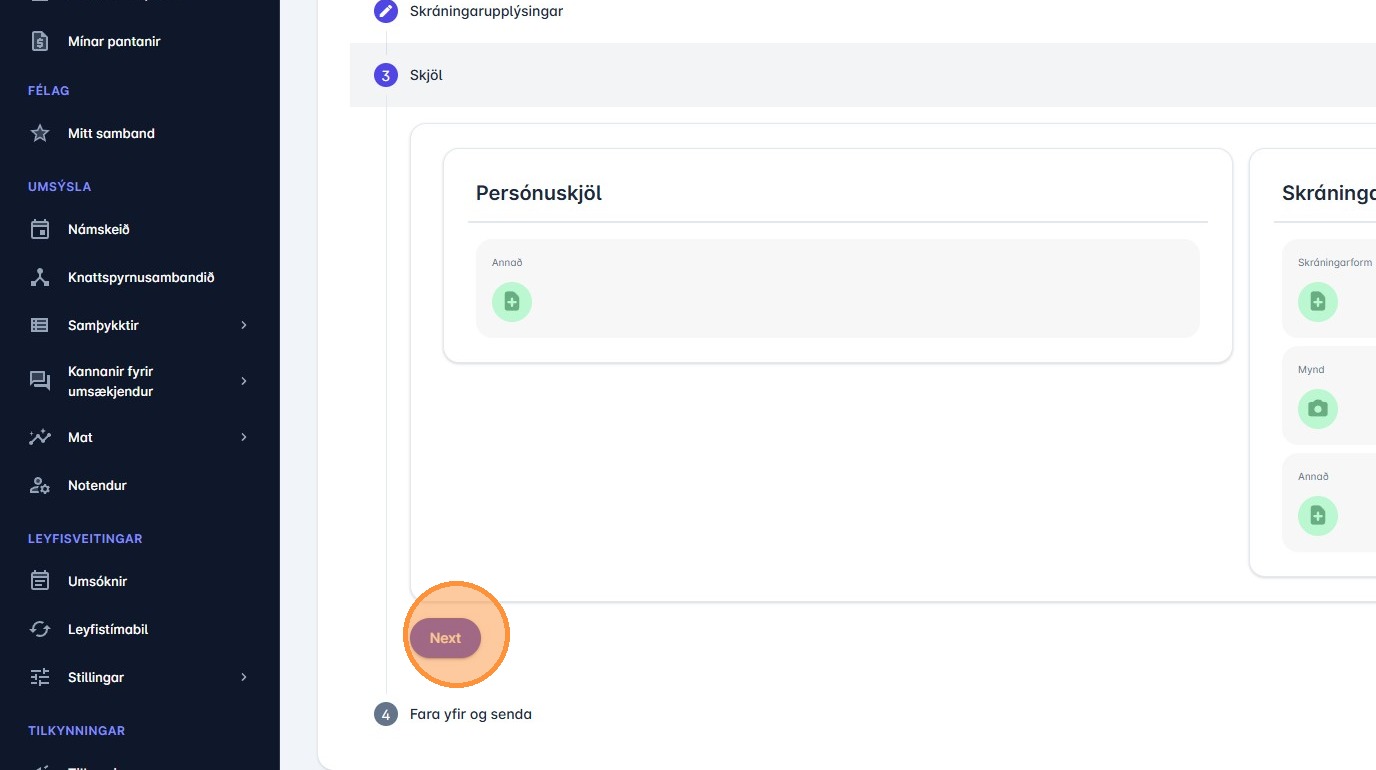Click the Leyfistímabil refresh arrows icon

(x=40, y=629)
